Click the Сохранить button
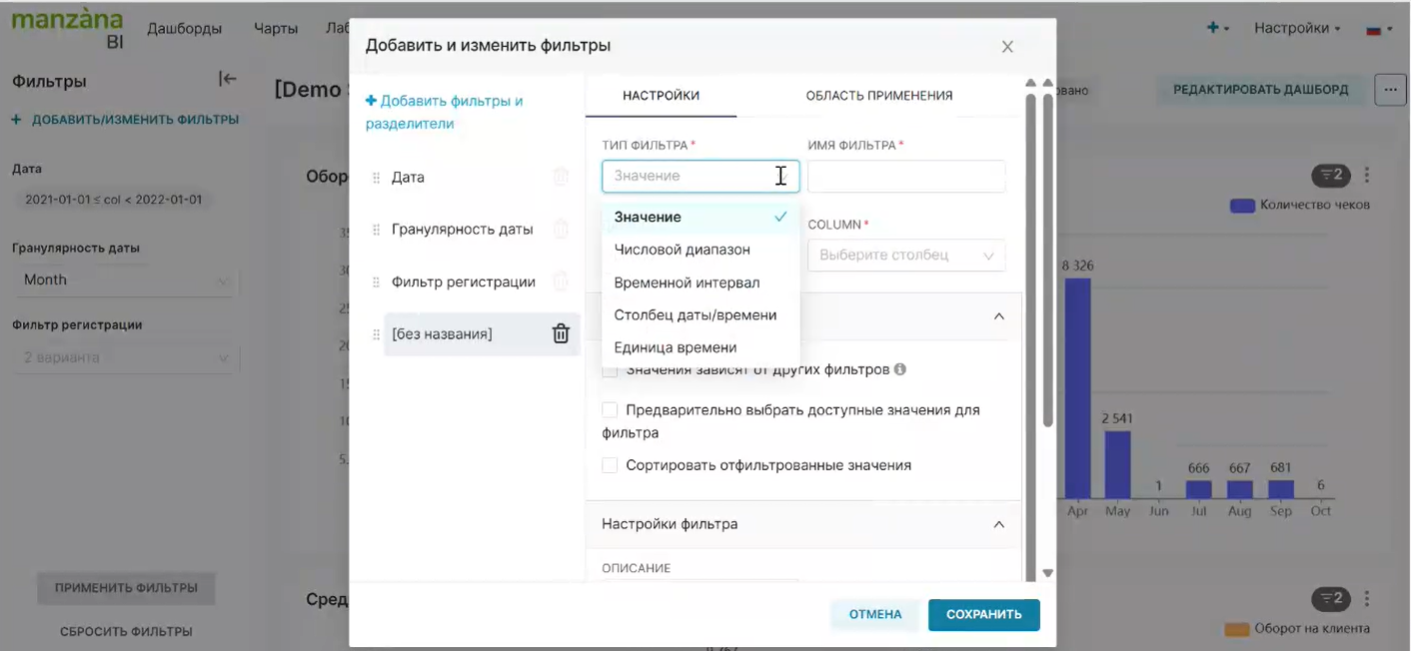 coord(983,615)
